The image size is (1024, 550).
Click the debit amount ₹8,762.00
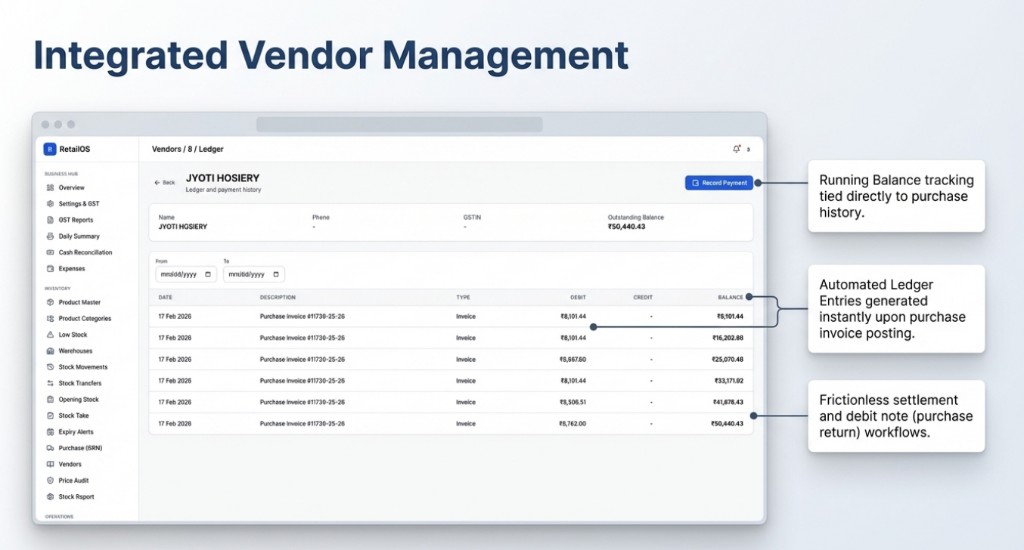[x=572, y=424]
